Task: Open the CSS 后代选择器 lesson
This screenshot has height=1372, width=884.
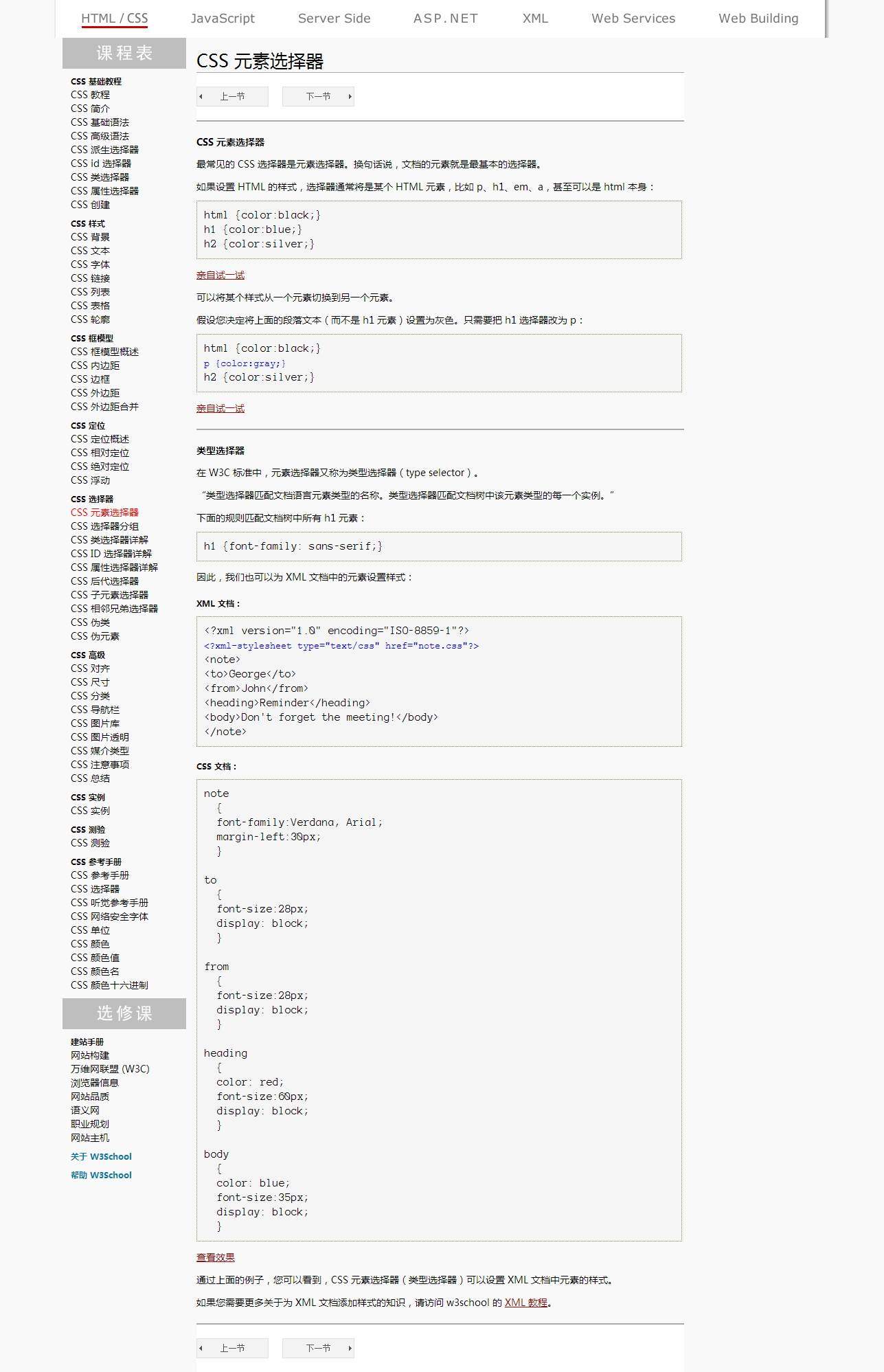Action: 104,581
